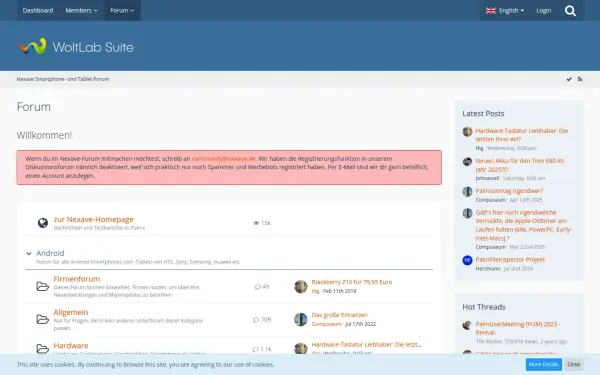Open the Forum dropdown menu
The image size is (600, 375).
122,10
